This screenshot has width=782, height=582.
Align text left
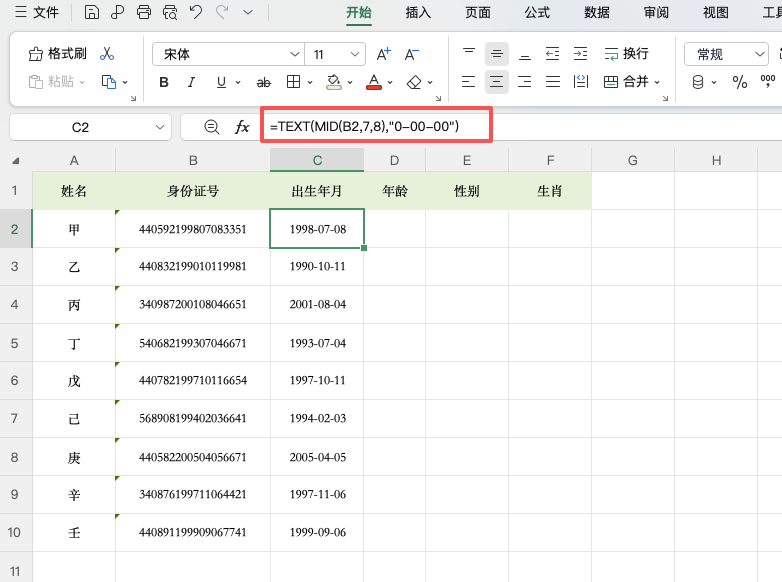pos(468,82)
